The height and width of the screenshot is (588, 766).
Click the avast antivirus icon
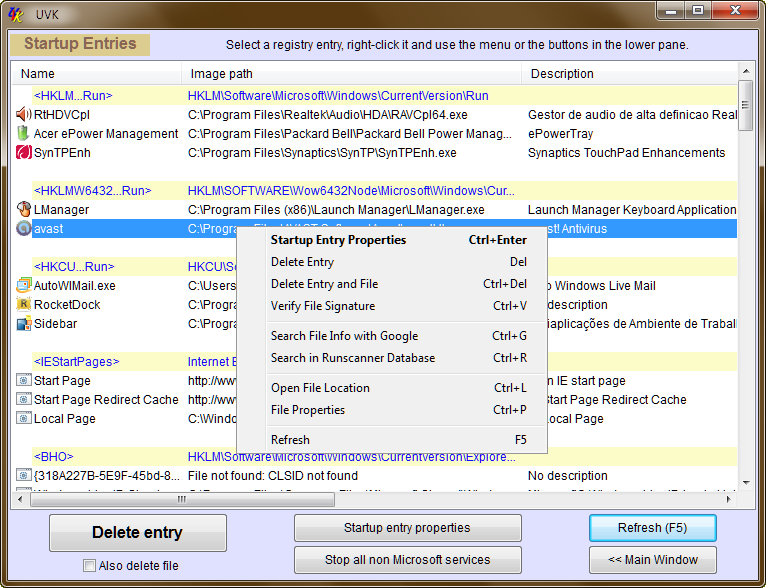click(23, 229)
